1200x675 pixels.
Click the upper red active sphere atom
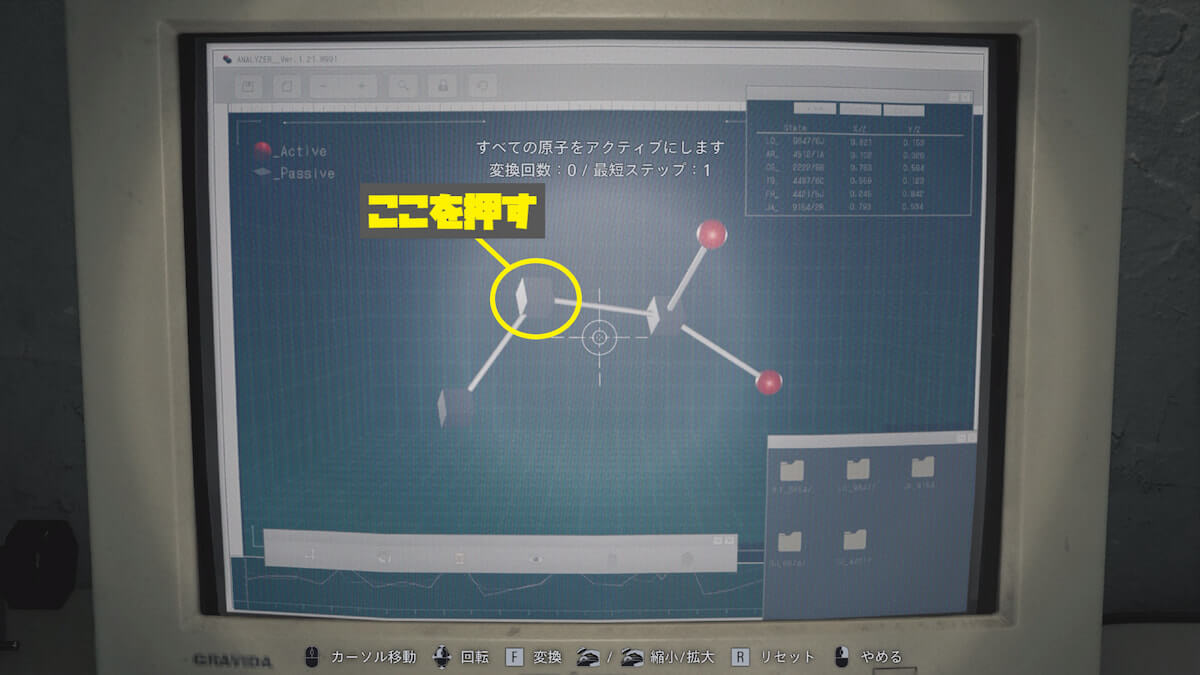711,235
